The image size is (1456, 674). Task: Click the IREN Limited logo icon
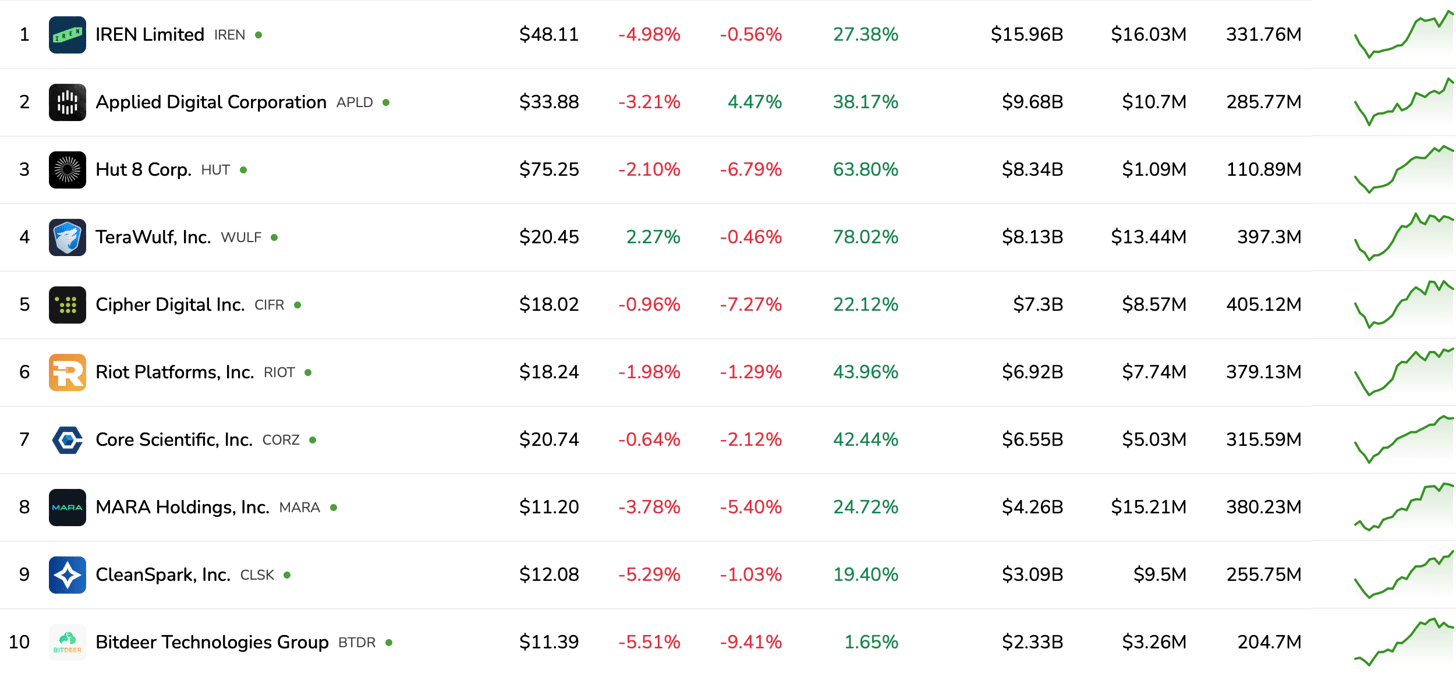point(67,35)
